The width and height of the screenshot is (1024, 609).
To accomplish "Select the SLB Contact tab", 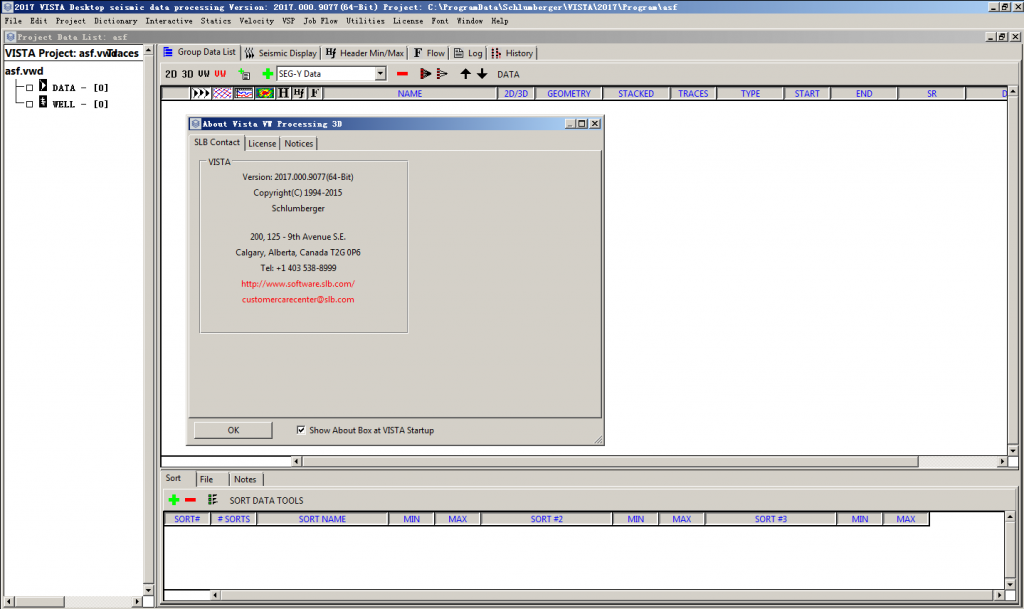I will pos(217,142).
